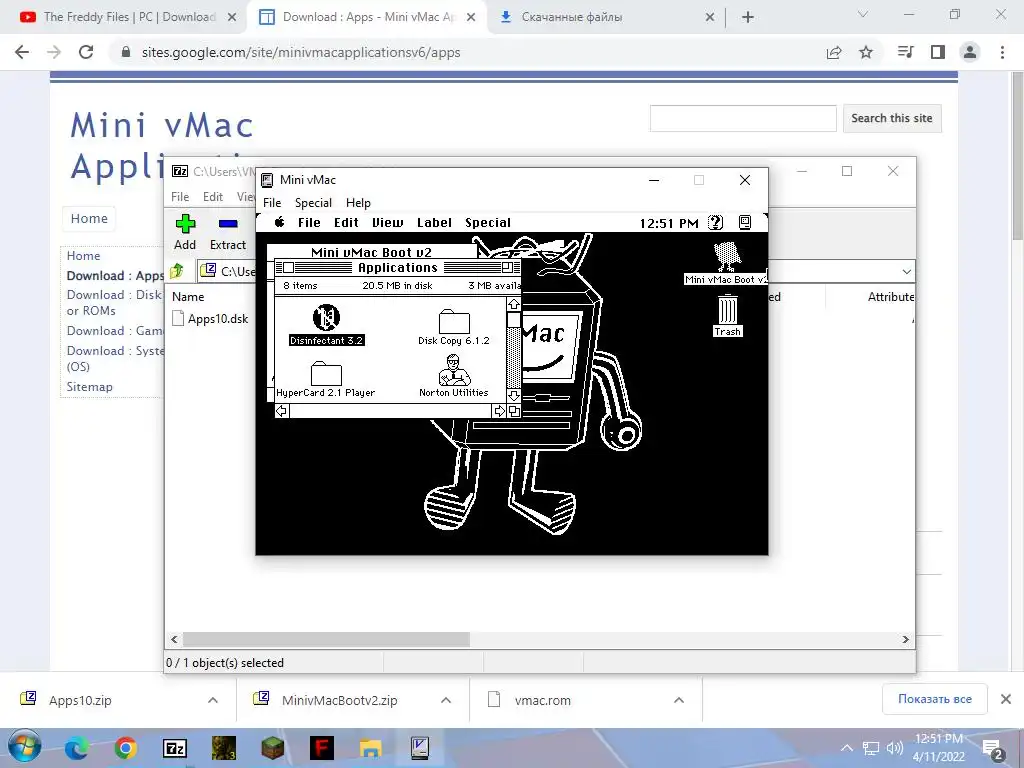Select the Norton Utilities icon
Image resolution: width=1024 pixels, height=768 pixels.
453,370
